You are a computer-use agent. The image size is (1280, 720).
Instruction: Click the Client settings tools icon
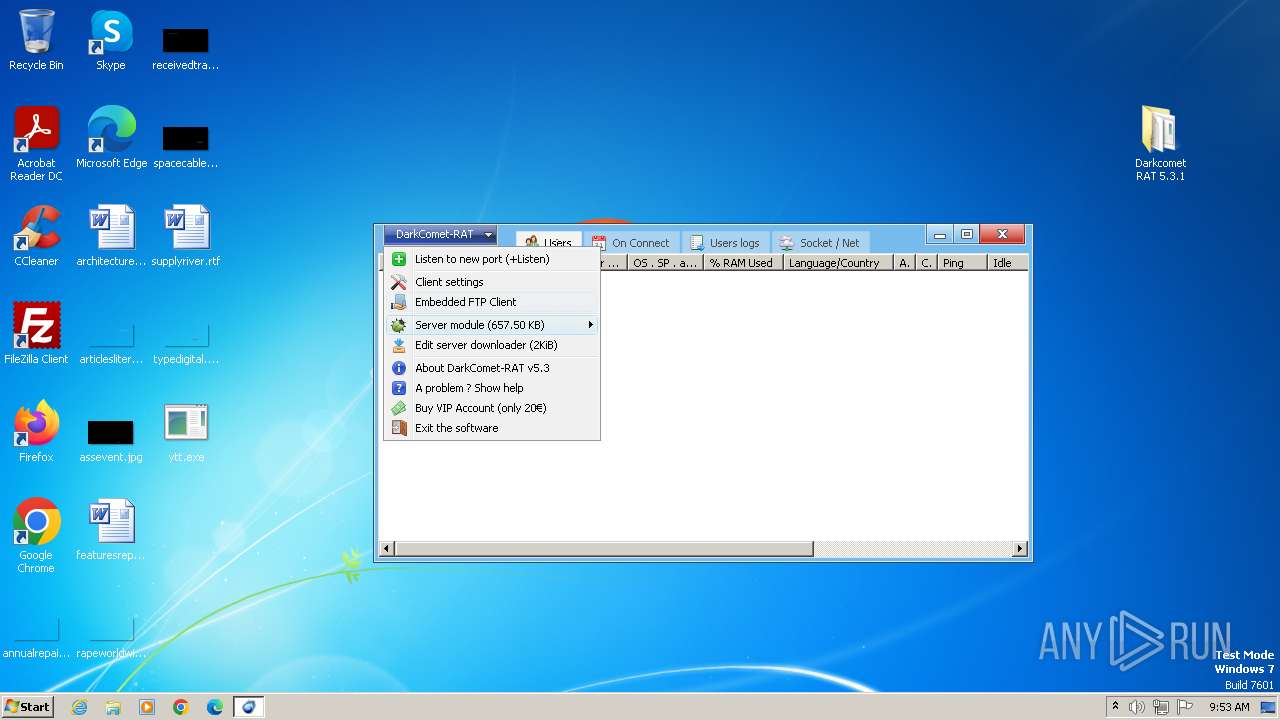pos(399,282)
